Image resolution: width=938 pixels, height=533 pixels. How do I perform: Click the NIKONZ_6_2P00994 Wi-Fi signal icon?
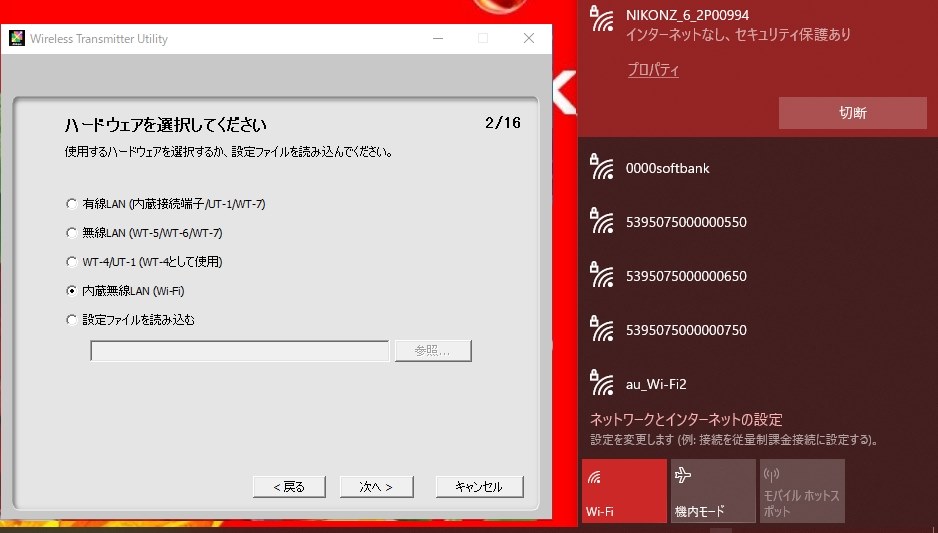601,19
